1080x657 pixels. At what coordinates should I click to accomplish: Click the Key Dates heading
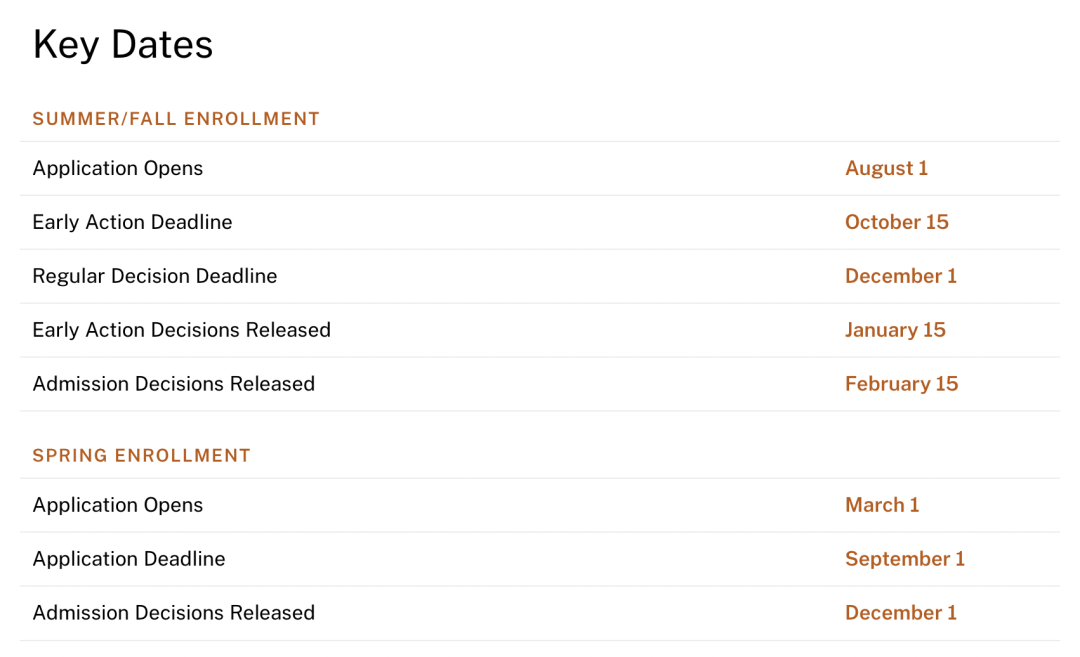(123, 45)
